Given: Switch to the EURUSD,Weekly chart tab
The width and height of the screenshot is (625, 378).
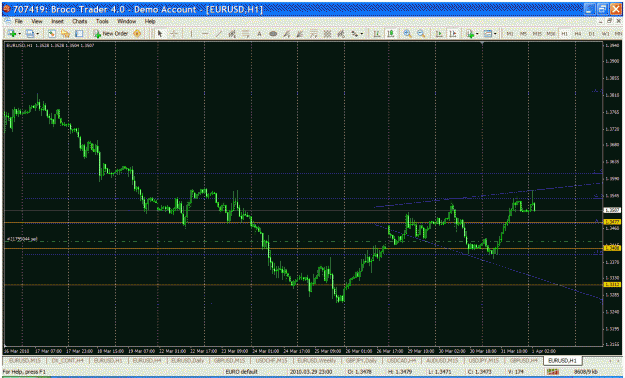Looking at the screenshot, I should click(x=317, y=361).
